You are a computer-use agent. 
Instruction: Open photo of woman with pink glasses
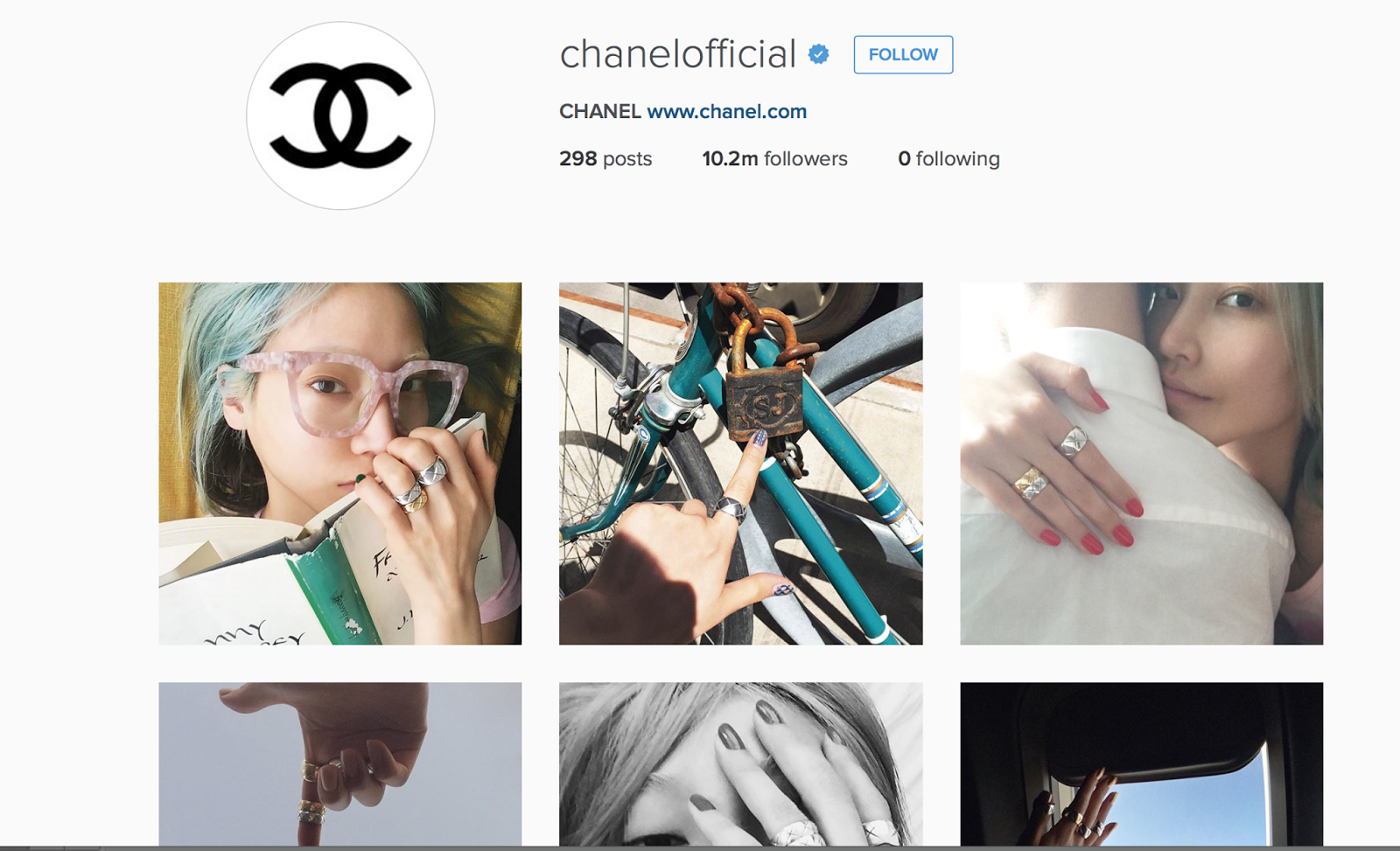(340, 464)
